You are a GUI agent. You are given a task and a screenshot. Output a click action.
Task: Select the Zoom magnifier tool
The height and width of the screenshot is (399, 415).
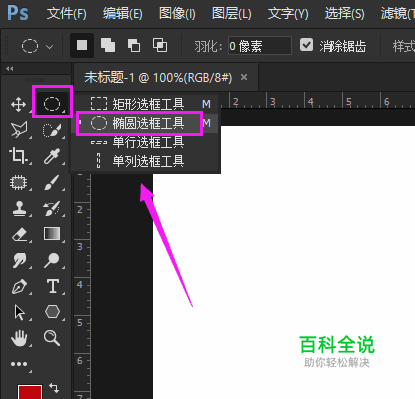click(x=52, y=338)
